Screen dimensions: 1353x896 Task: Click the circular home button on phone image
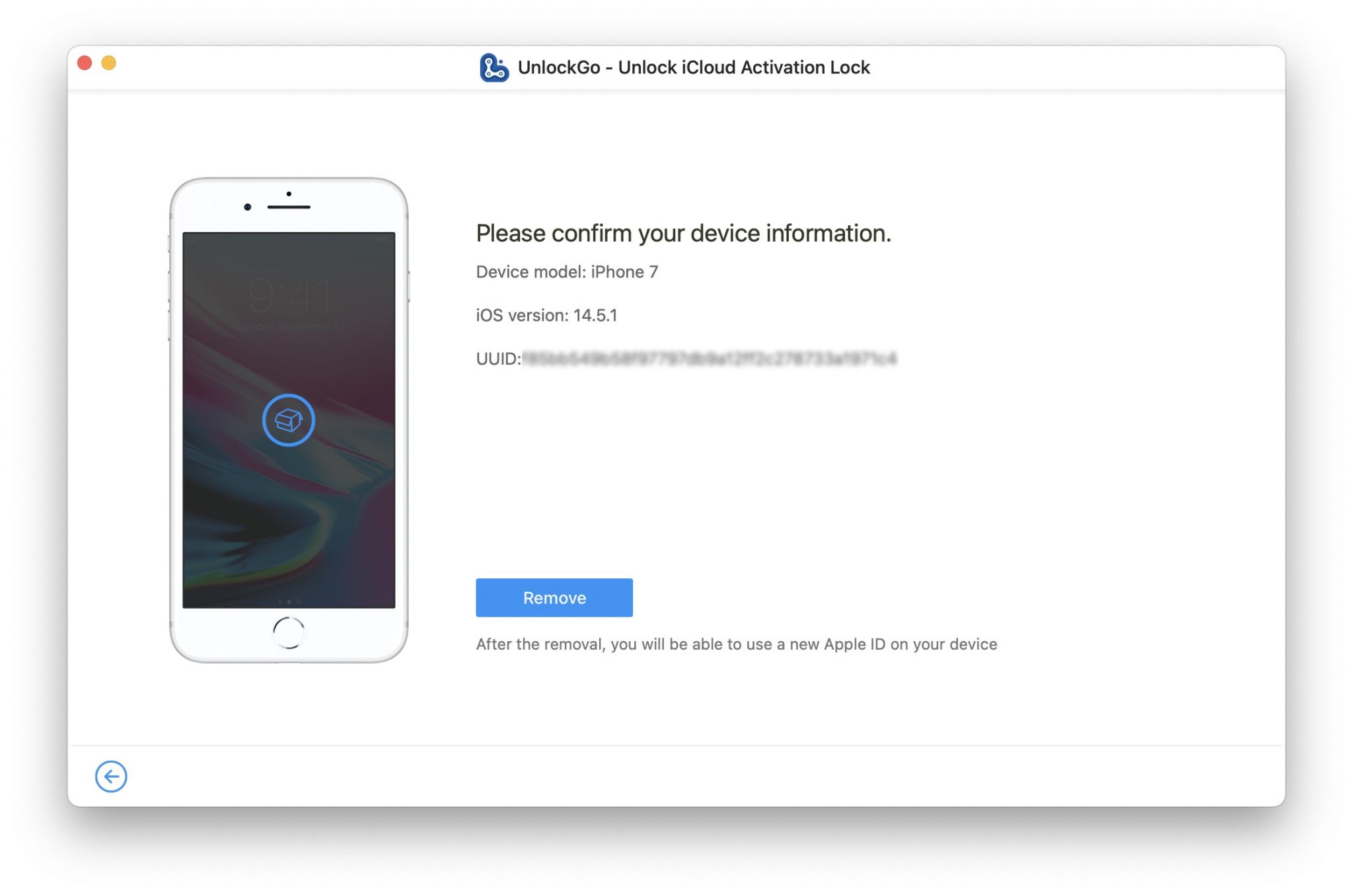click(289, 633)
